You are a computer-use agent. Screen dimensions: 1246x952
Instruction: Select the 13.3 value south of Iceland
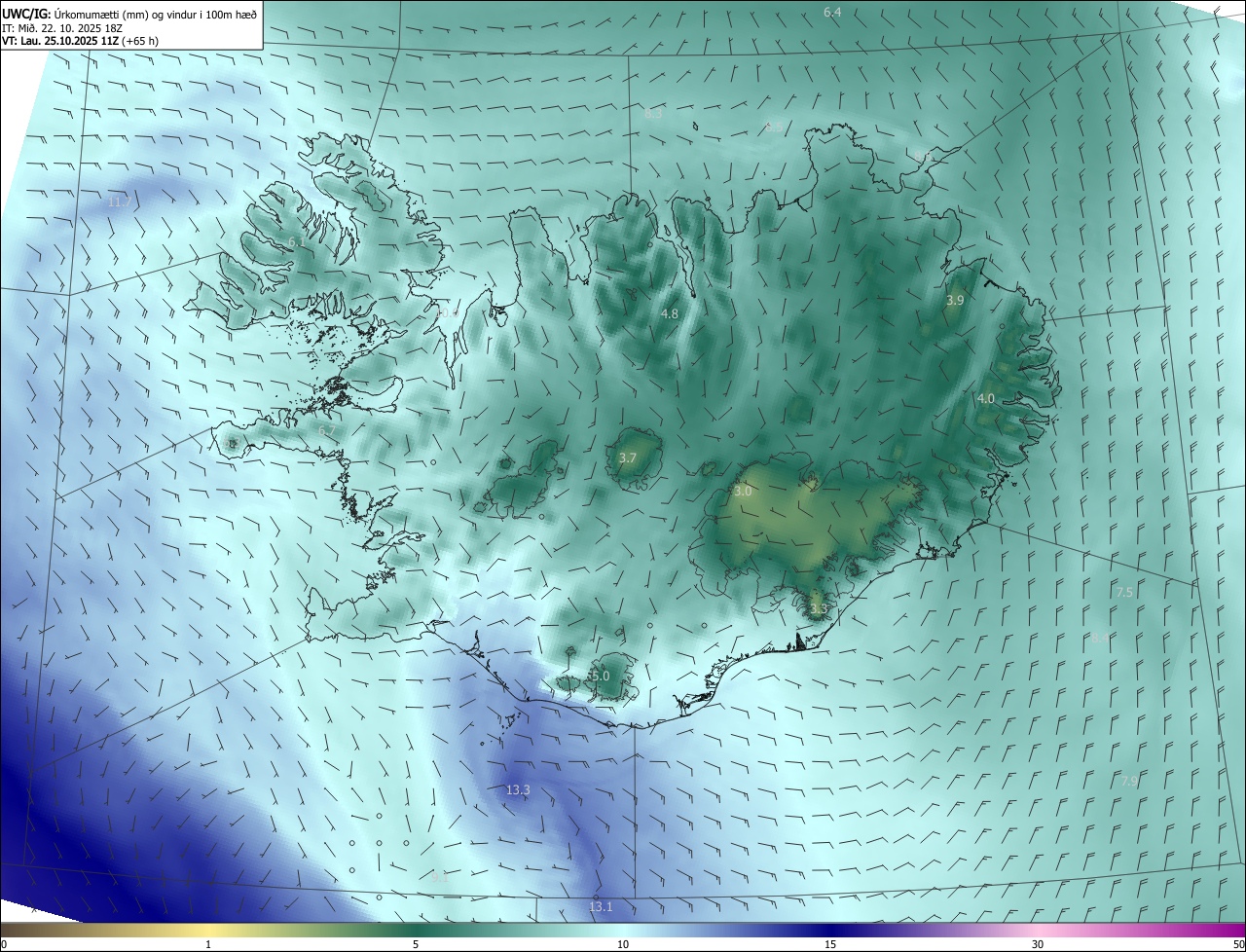pos(518,789)
